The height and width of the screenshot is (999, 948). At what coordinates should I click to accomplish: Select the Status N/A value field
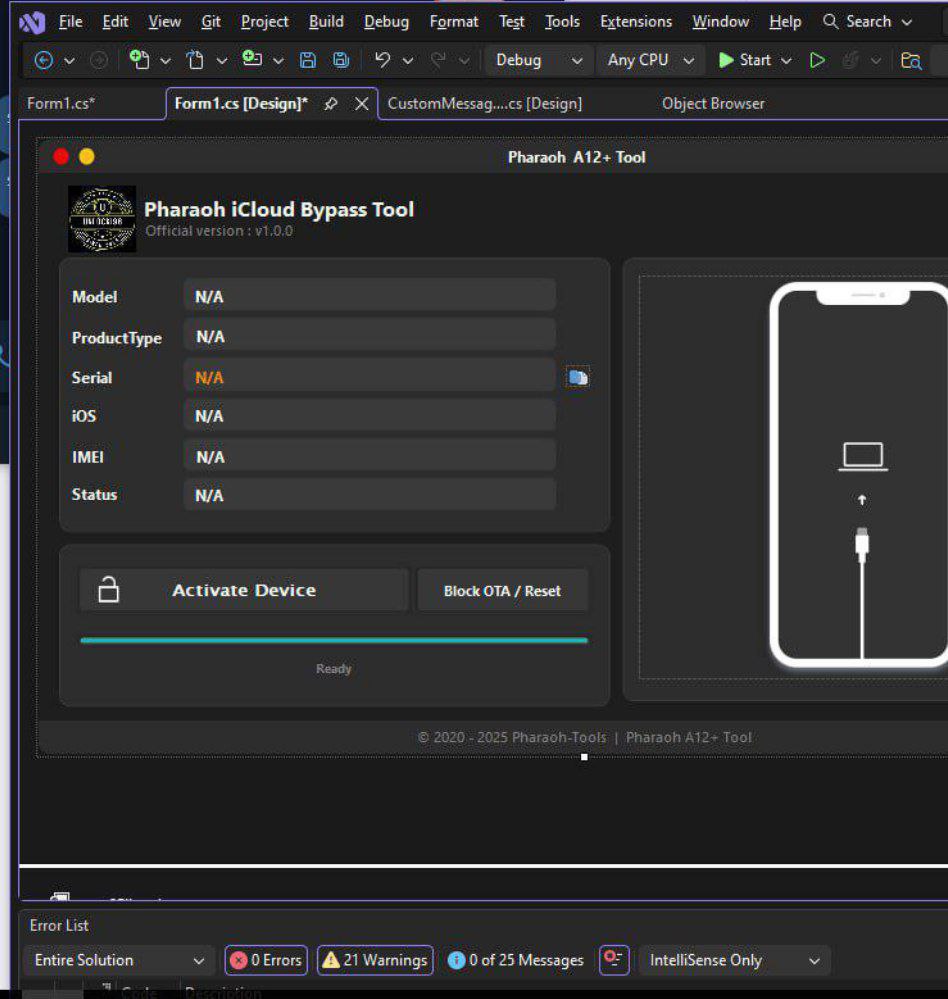pos(370,495)
